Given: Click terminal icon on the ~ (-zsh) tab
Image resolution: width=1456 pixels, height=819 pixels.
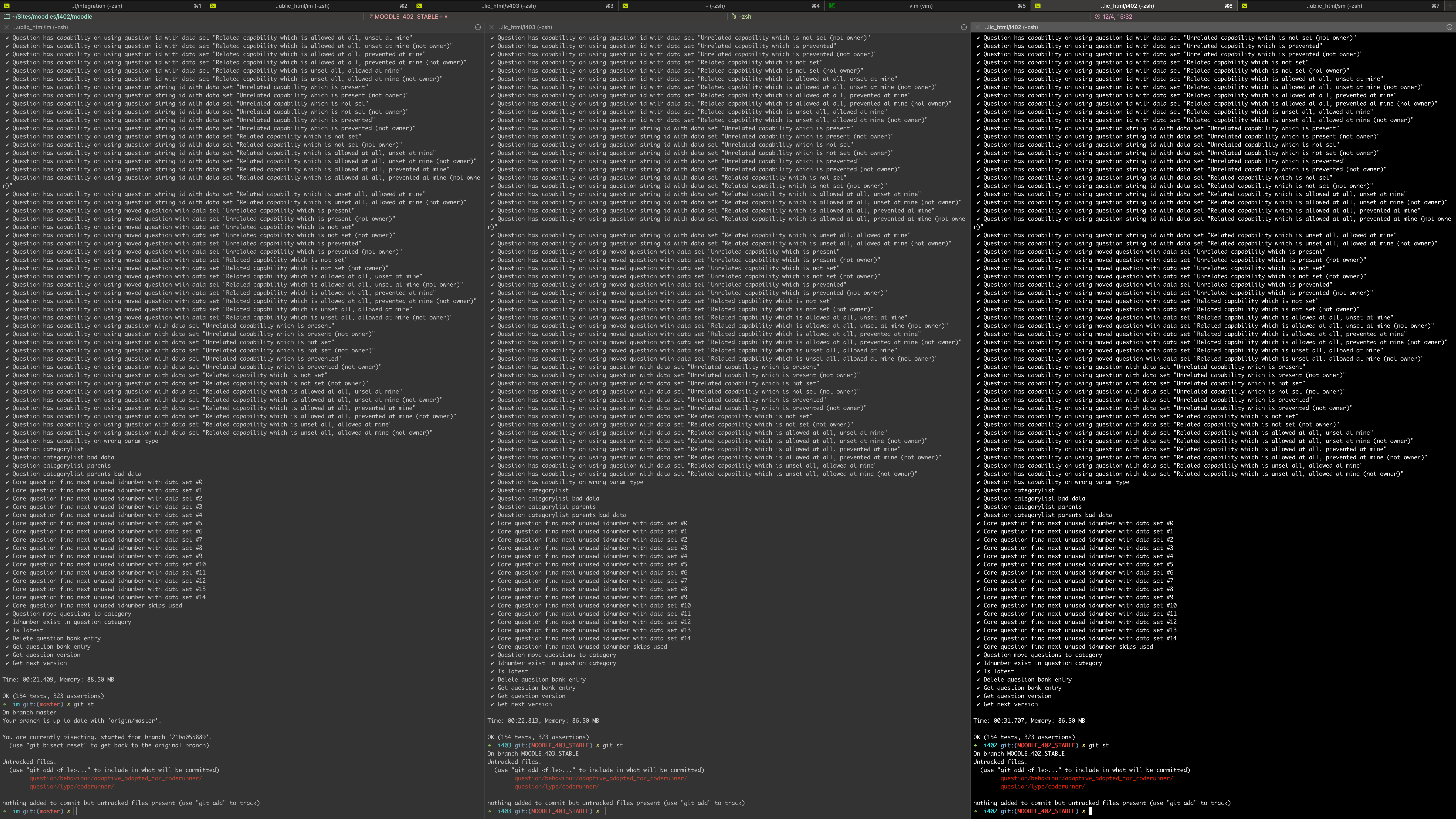Looking at the screenshot, I should tap(626, 6).
